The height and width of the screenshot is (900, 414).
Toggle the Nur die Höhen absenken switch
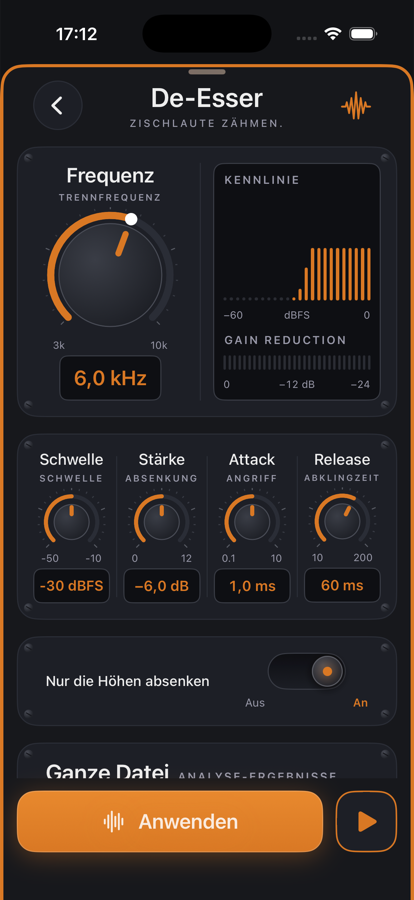click(x=306, y=671)
